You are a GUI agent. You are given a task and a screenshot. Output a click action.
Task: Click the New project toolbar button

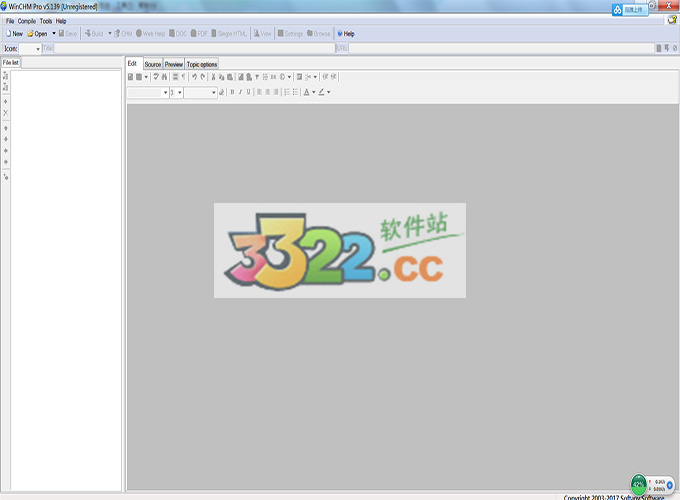(x=14, y=33)
